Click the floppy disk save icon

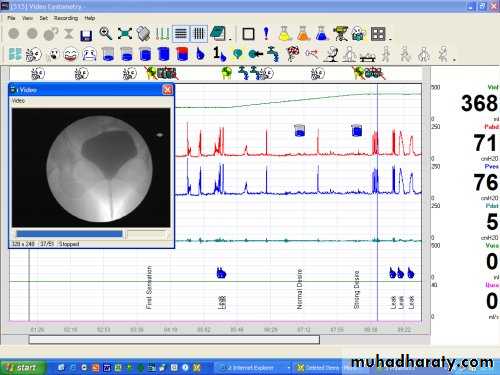86,35
